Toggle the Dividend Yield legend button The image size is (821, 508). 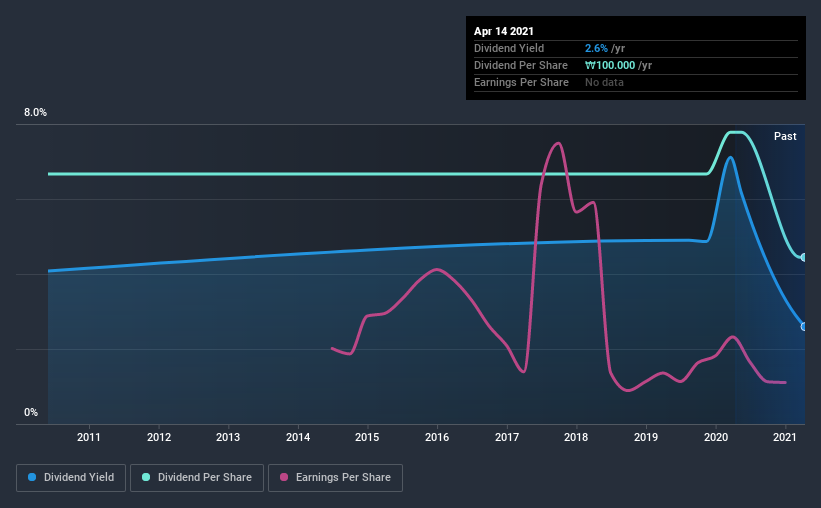[x=71, y=478]
